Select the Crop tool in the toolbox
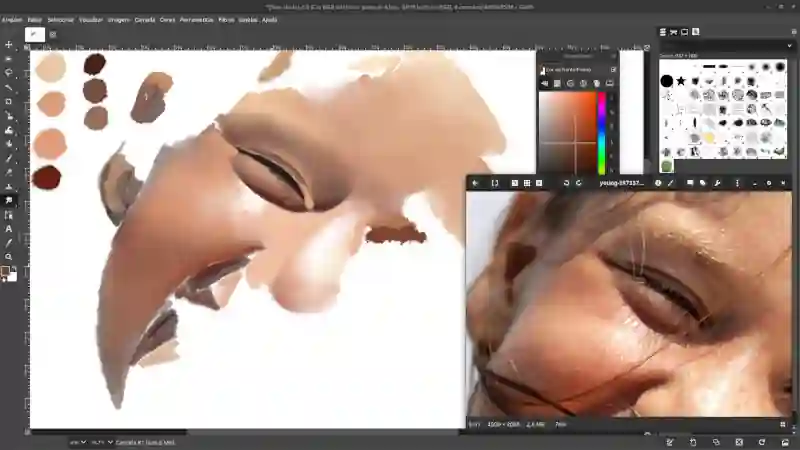Screen dimensions: 800x450 (9, 102)
